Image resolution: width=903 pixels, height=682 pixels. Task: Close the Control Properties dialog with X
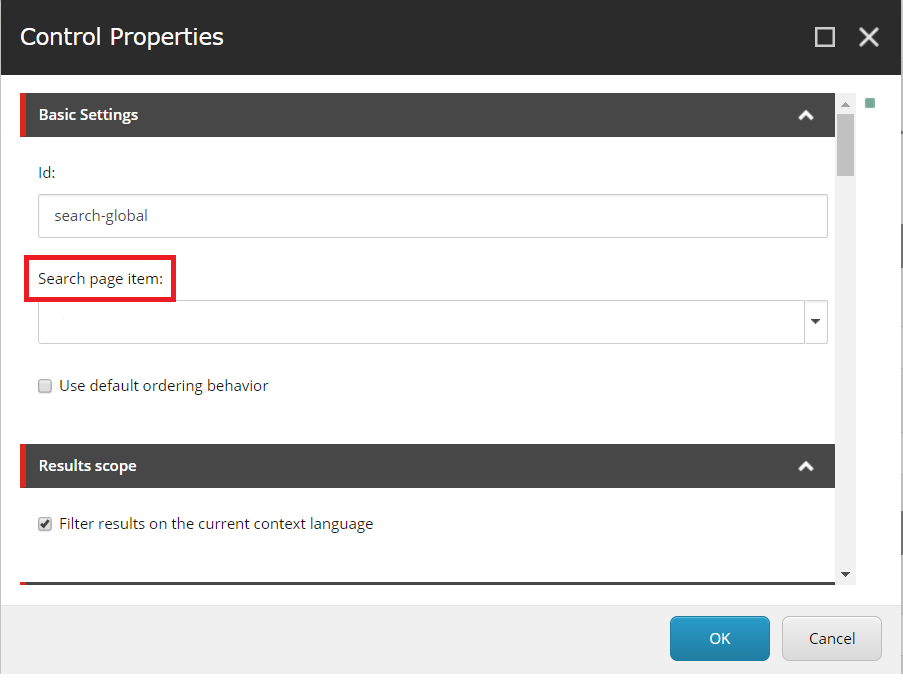(868, 37)
